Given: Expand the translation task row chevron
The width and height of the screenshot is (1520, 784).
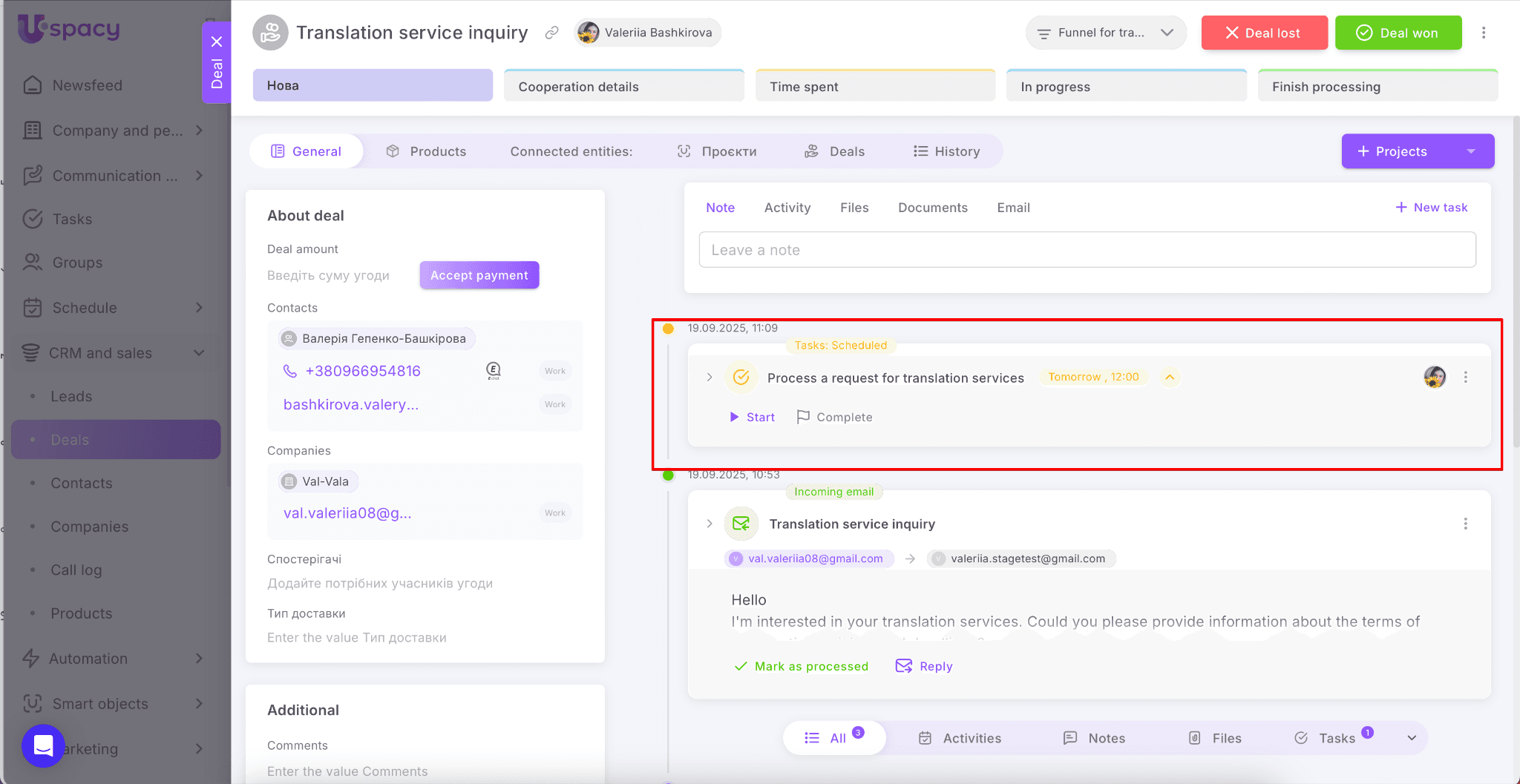Looking at the screenshot, I should tap(710, 378).
